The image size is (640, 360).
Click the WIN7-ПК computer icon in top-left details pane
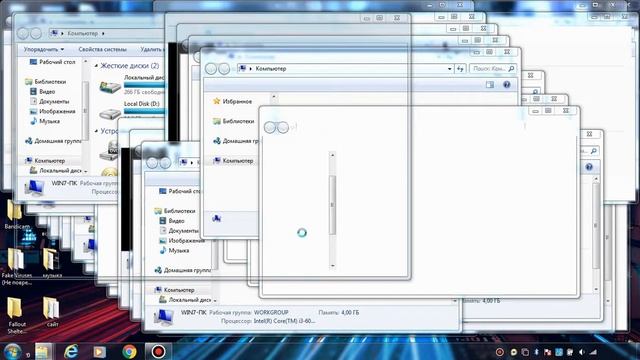pos(34,188)
